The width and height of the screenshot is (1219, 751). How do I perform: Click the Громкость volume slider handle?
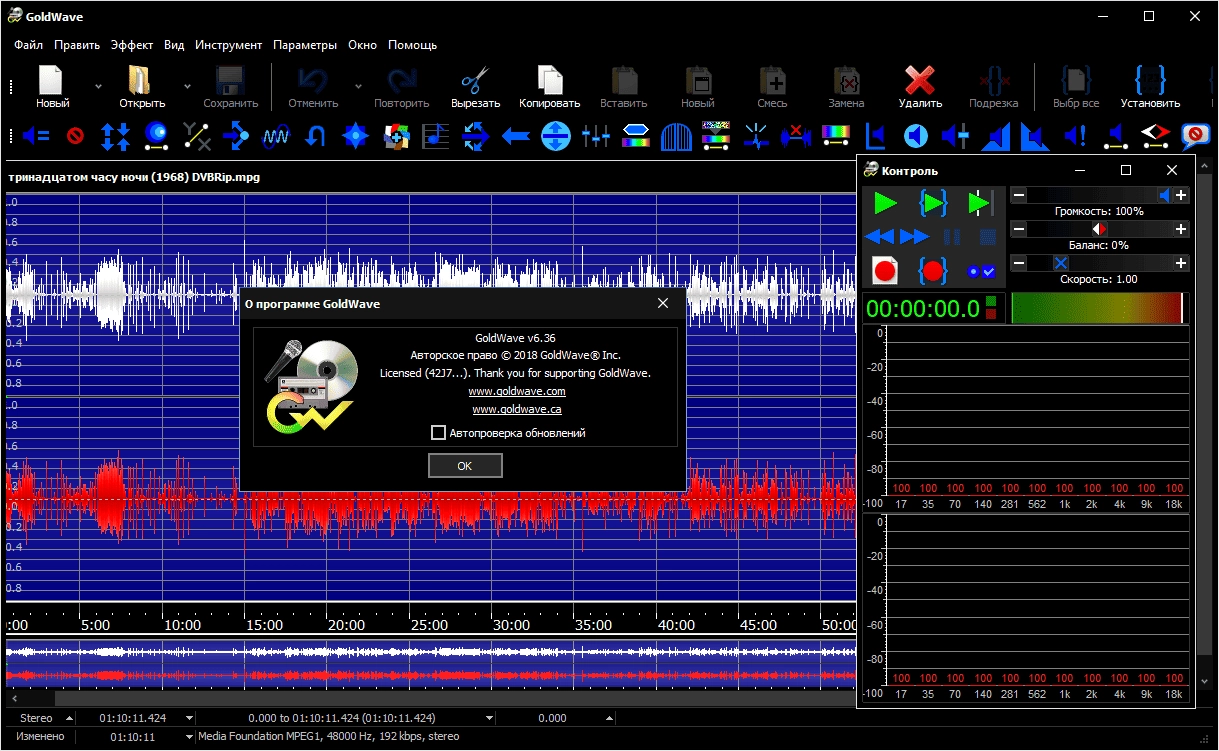tap(1165, 196)
